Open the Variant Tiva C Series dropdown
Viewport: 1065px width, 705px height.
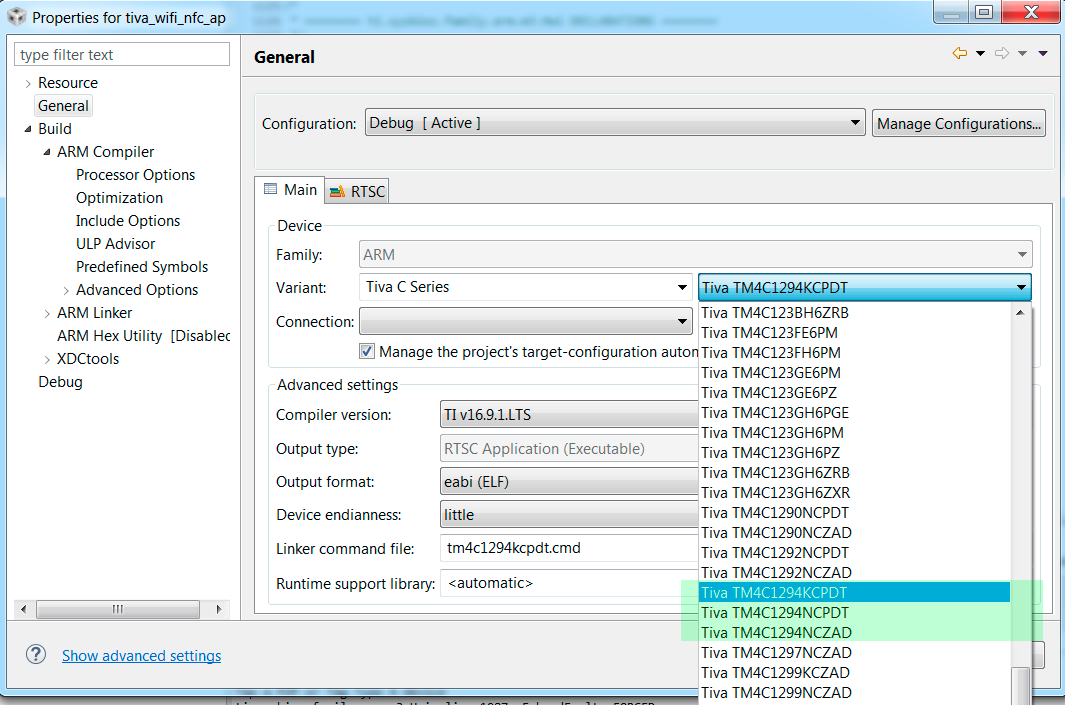point(525,287)
